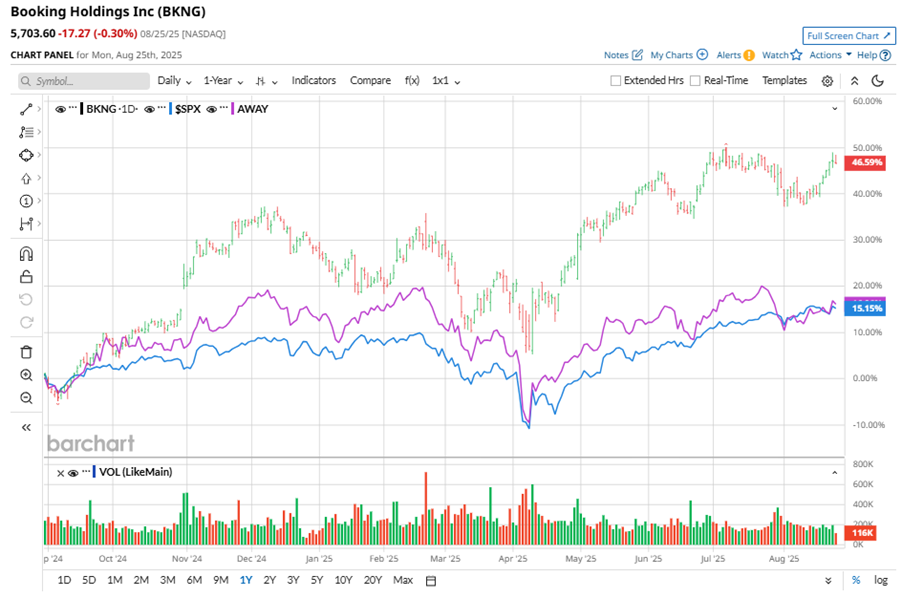Open the Daily interval dropdown

click(174, 80)
